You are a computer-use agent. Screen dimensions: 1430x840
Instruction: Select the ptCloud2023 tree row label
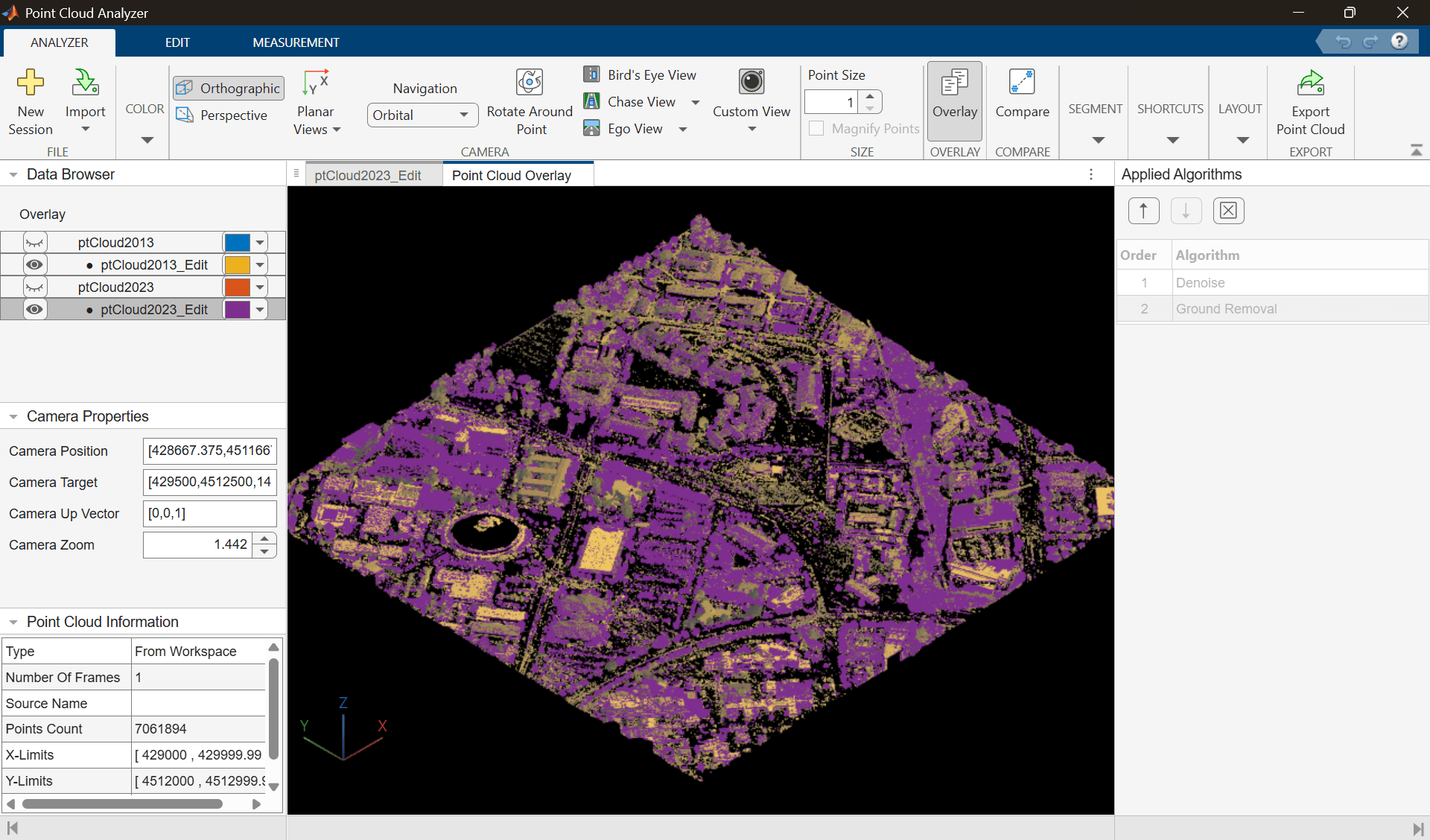click(115, 287)
